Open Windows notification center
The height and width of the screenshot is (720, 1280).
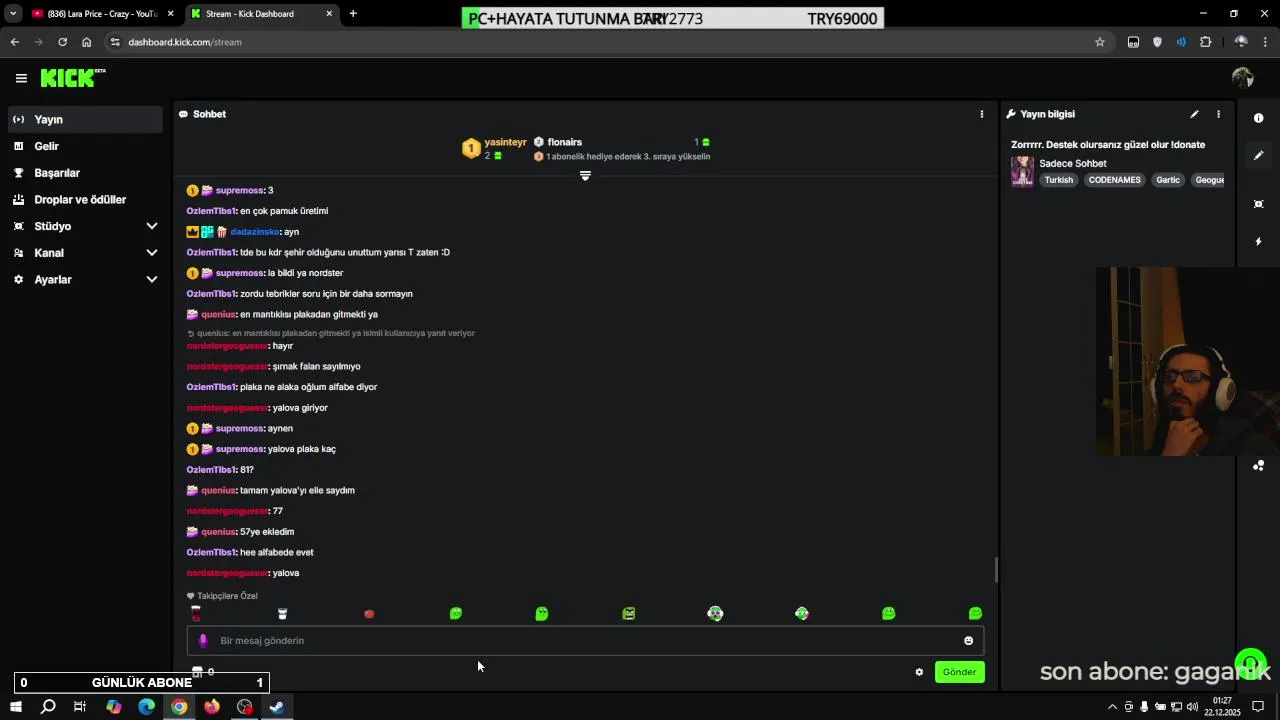pyautogui.click(x=1259, y=707)
